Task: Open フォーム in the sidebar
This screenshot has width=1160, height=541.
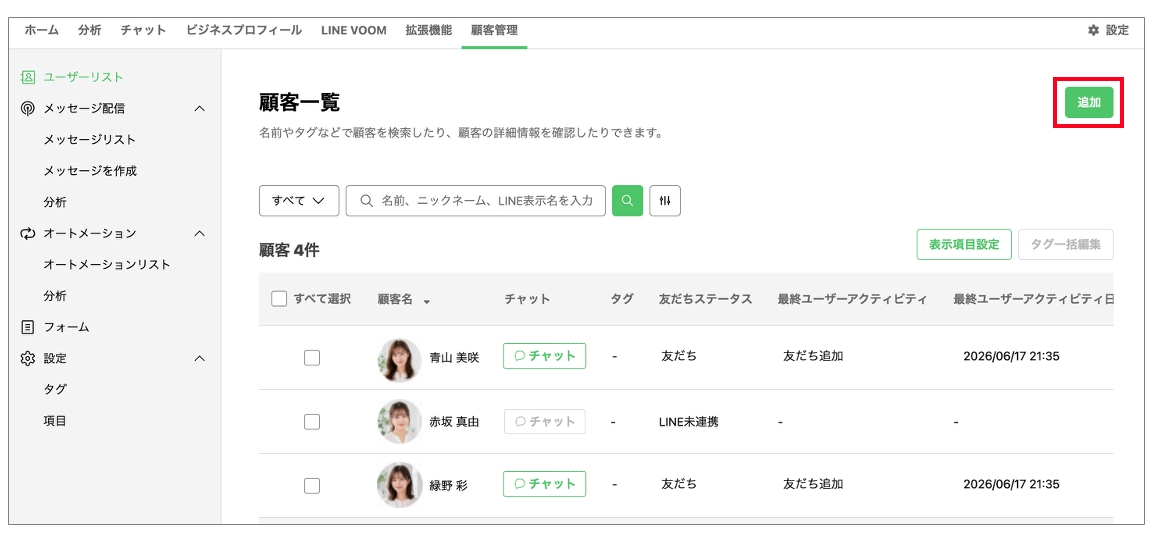Action: [67, 326]
